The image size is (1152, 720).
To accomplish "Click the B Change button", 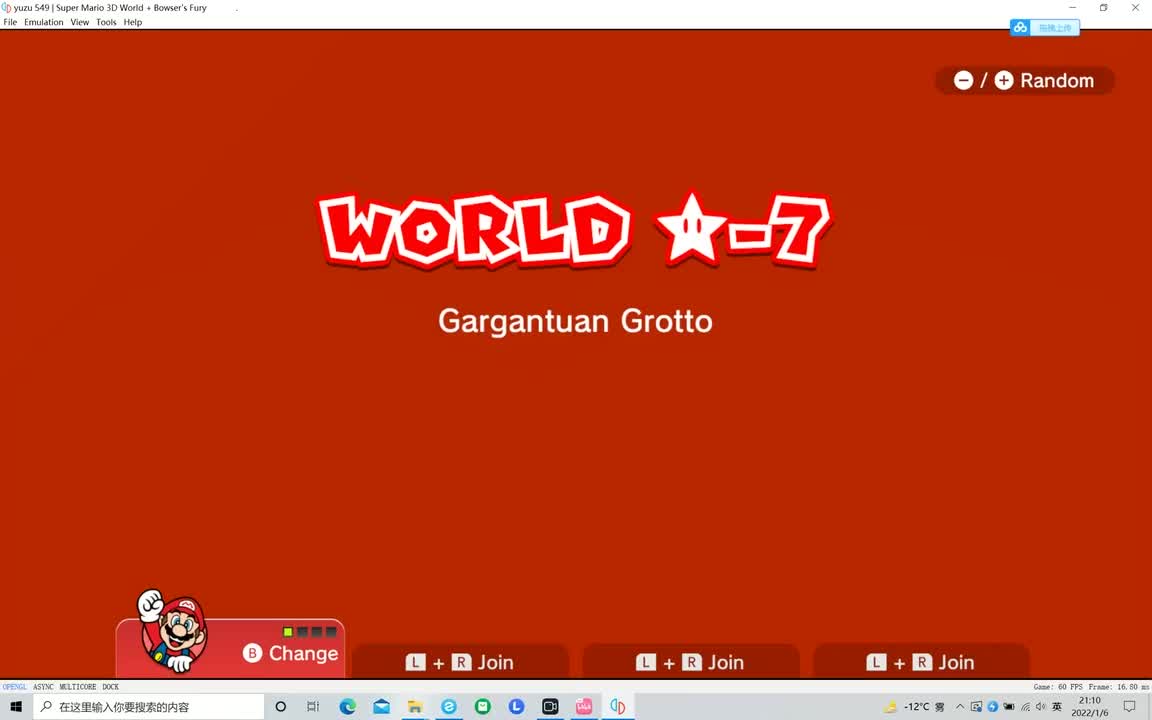I will tap(291, 653).
